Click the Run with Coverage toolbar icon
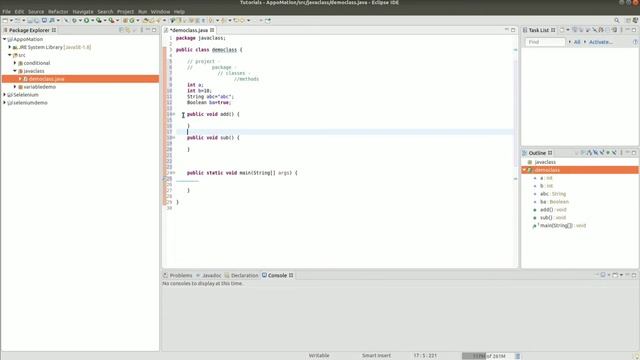 point(99,20)
